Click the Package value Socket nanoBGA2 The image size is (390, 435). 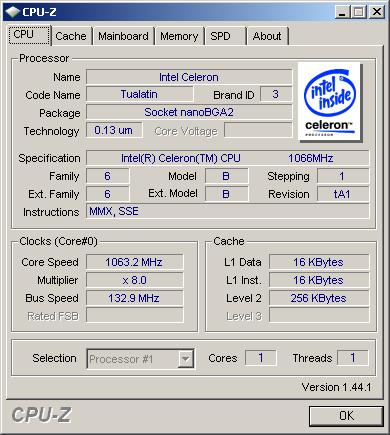coord(189,112)
